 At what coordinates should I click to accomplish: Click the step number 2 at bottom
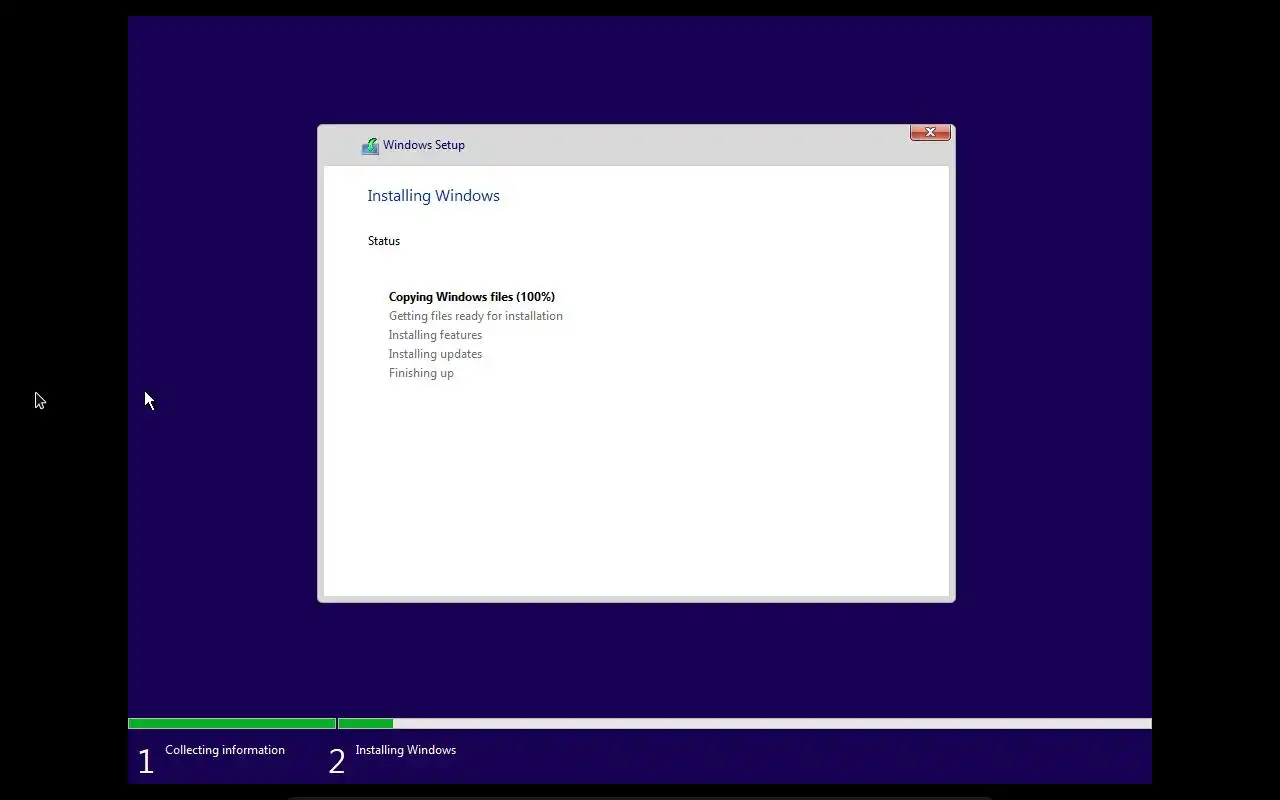337,762
